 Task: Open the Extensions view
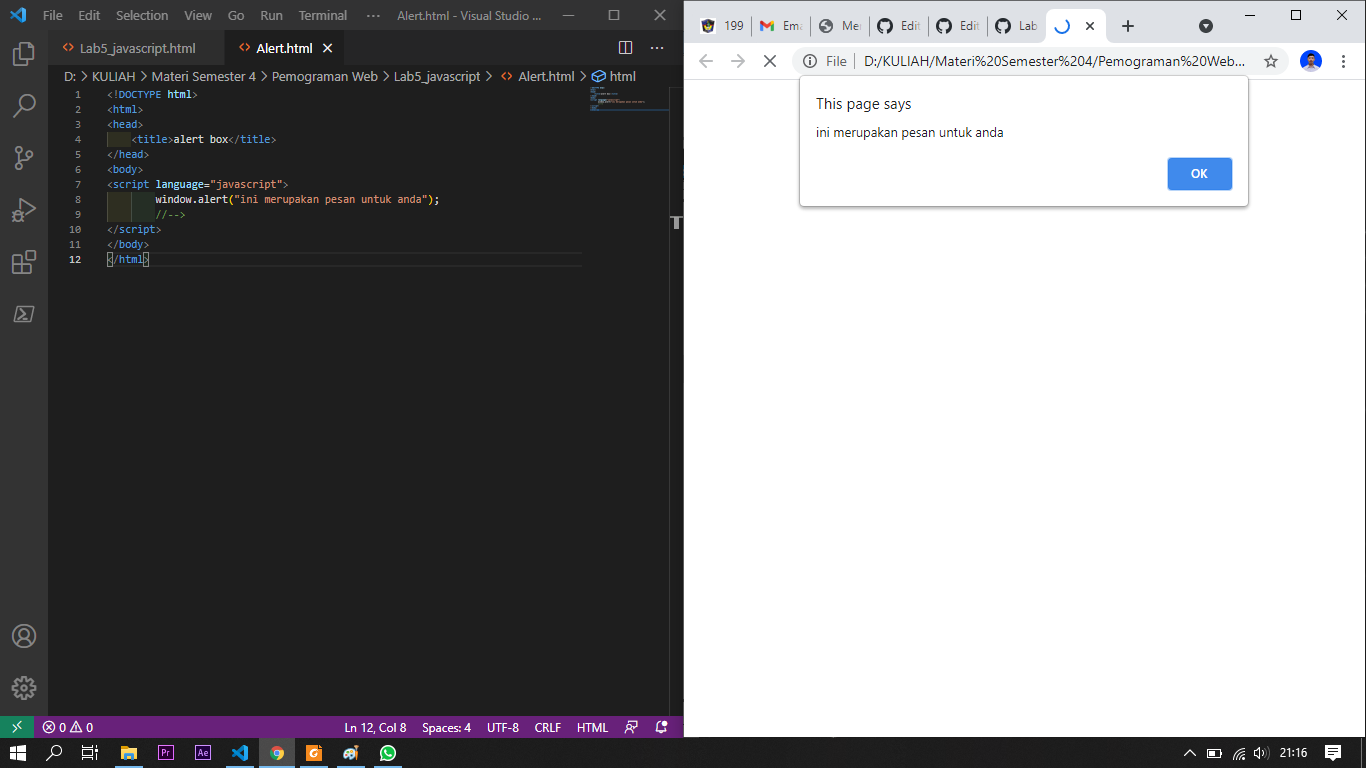(24, 262)
